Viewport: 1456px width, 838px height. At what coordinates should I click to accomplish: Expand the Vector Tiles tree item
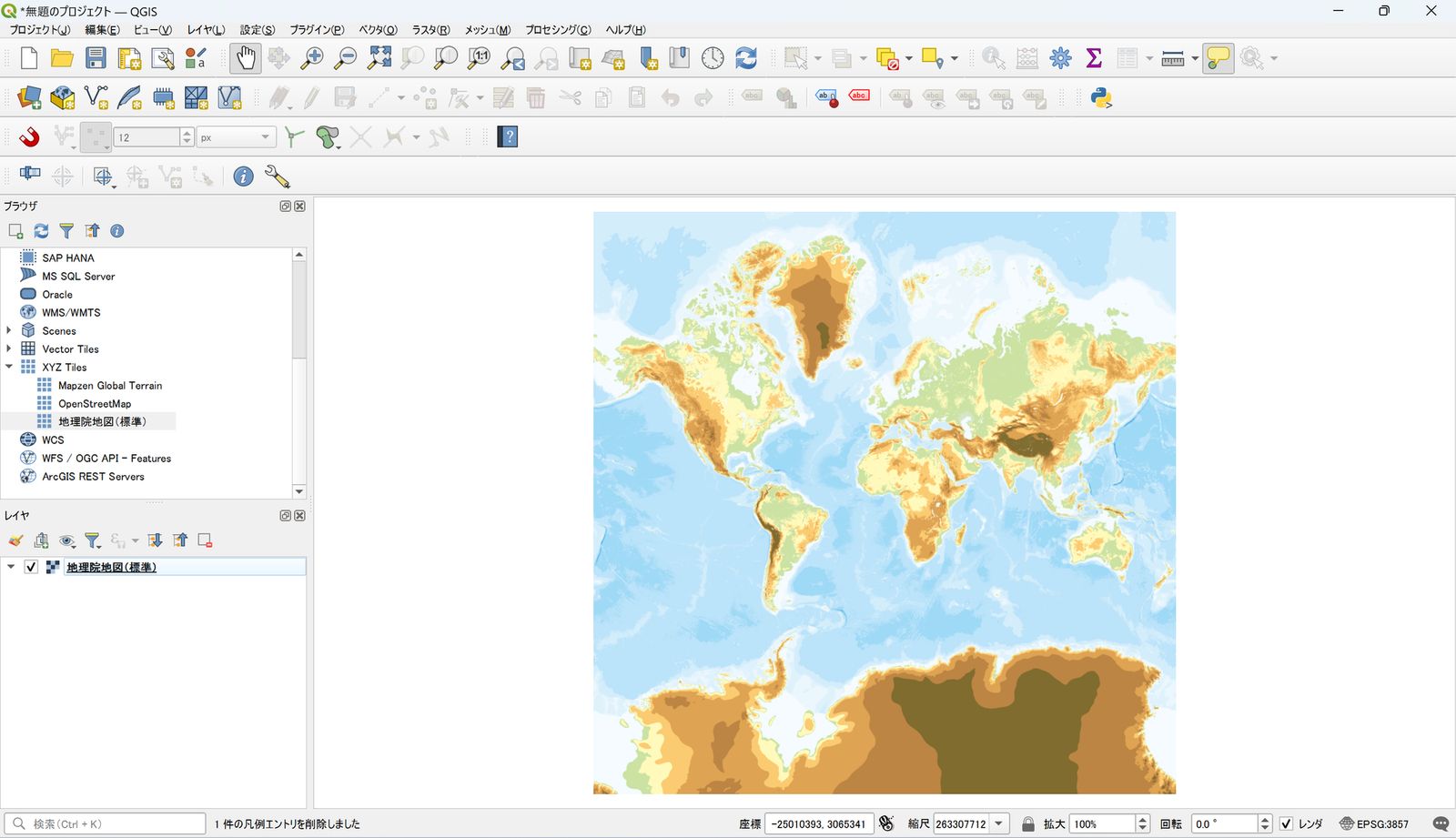click(9, 348)
